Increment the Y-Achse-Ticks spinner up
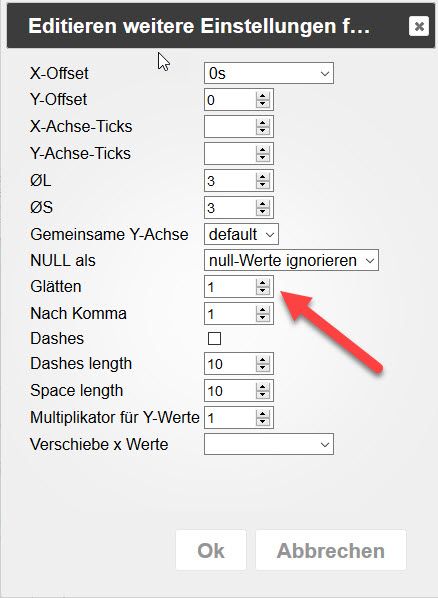The width and height of the screenshot is (438, 598). (263, 149)
